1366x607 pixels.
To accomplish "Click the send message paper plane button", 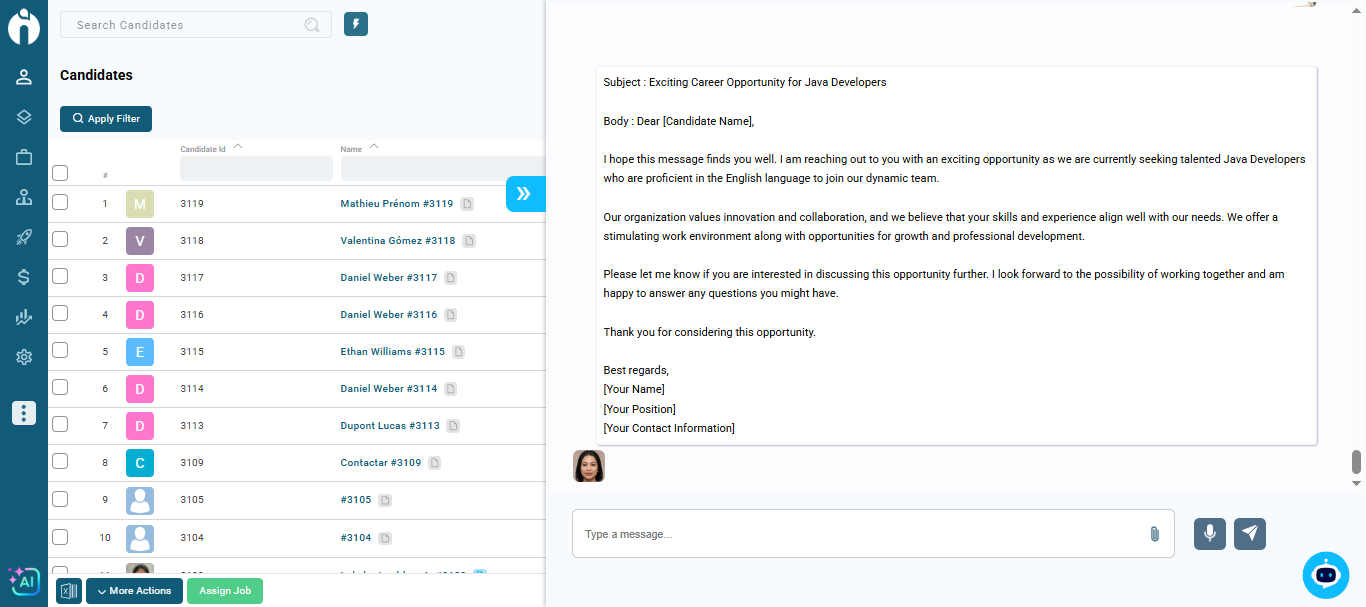I will [x=1249, y=534].
